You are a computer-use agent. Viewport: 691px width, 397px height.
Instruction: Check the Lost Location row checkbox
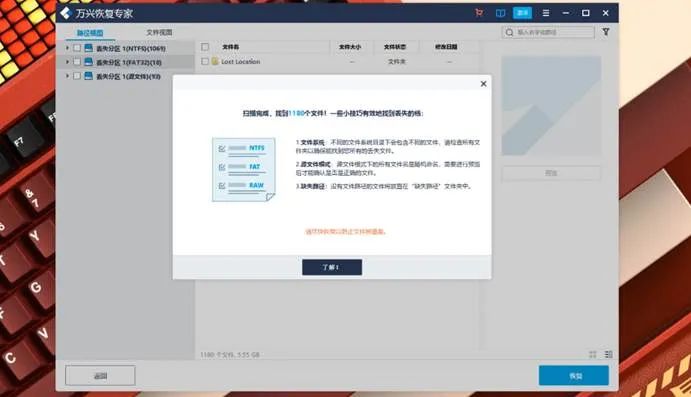coord(205,62)
